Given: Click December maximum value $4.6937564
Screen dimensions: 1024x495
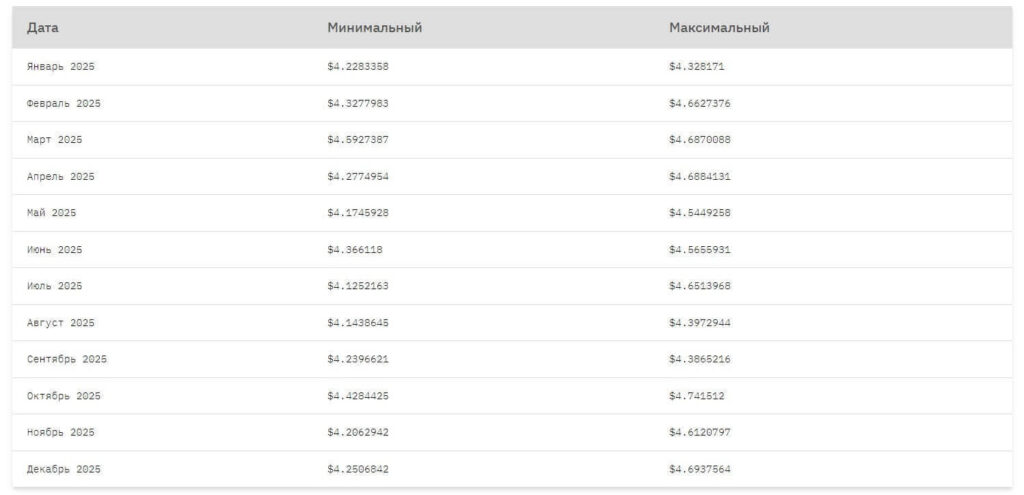Looking at the screenshot, I should click(700, 469).
